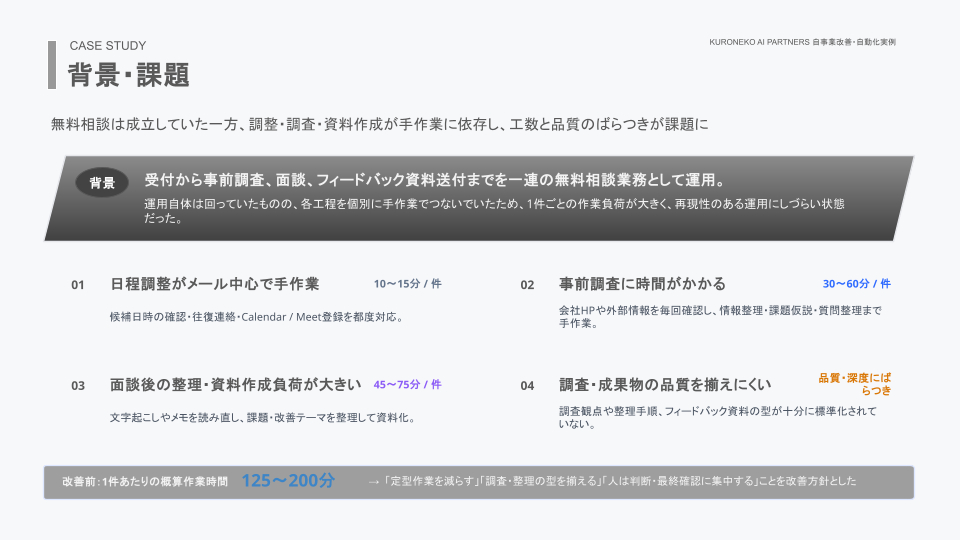Click the paragraph starting '運用自体は回っていたものの'
The image size is (960, 540).
(x=494, y=211)
